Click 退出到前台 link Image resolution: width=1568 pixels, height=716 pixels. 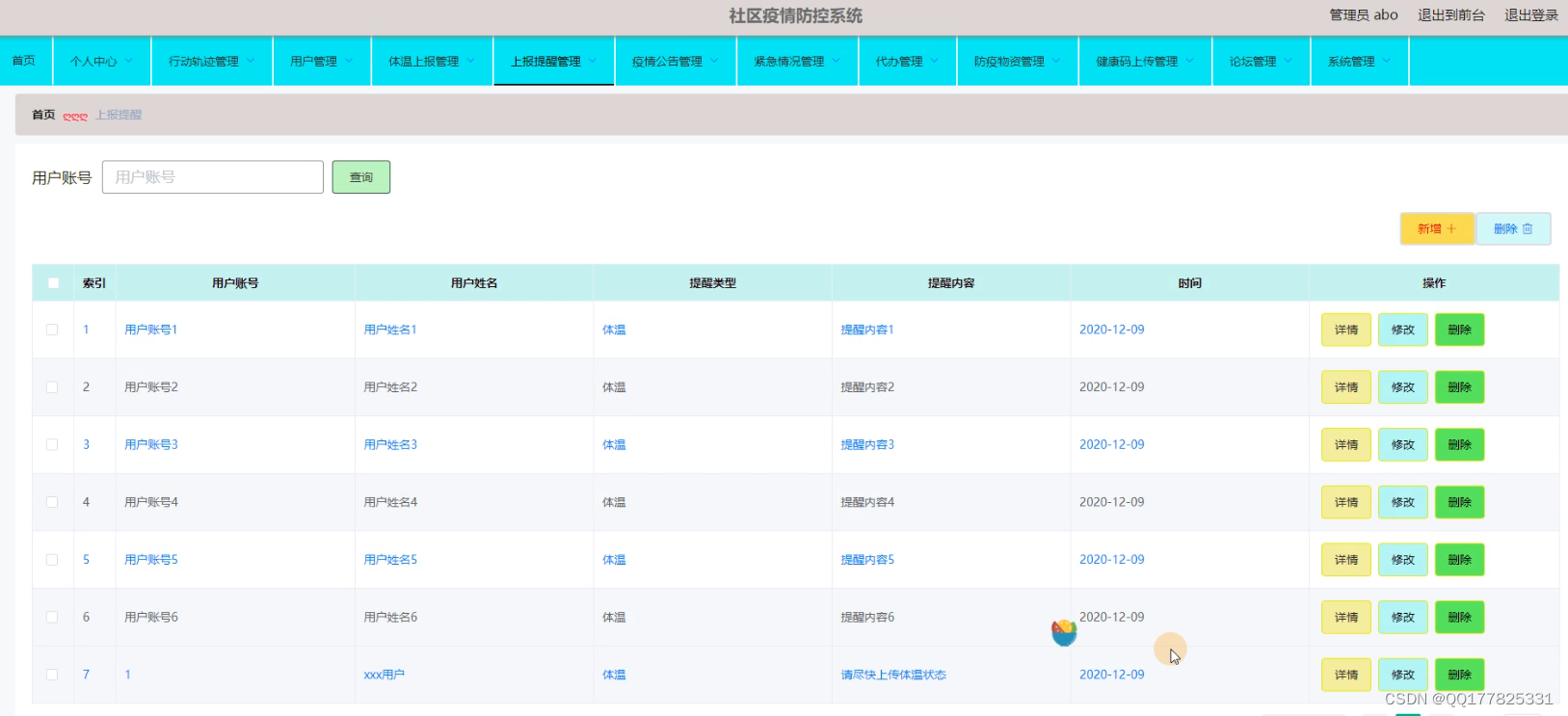[x=1451, y=15]
